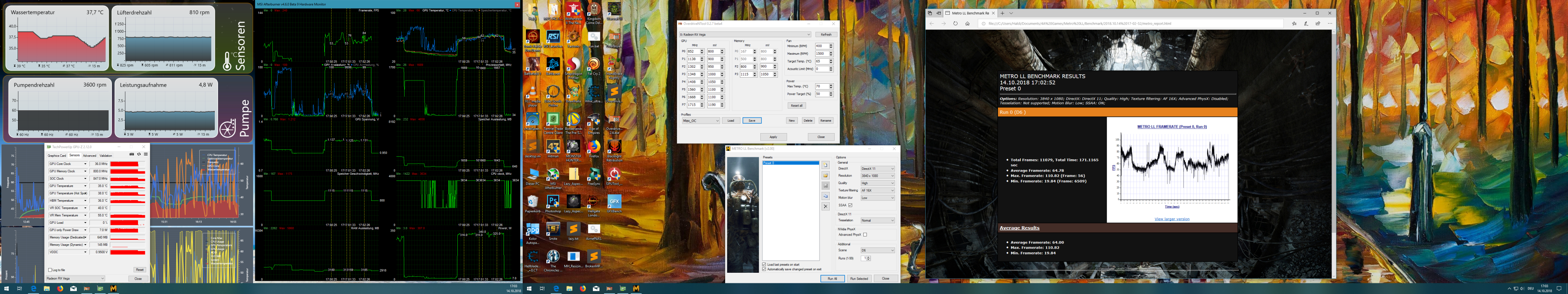Open Hitman desktop shortcut
1568x294 pixels.
click(553, 149)
